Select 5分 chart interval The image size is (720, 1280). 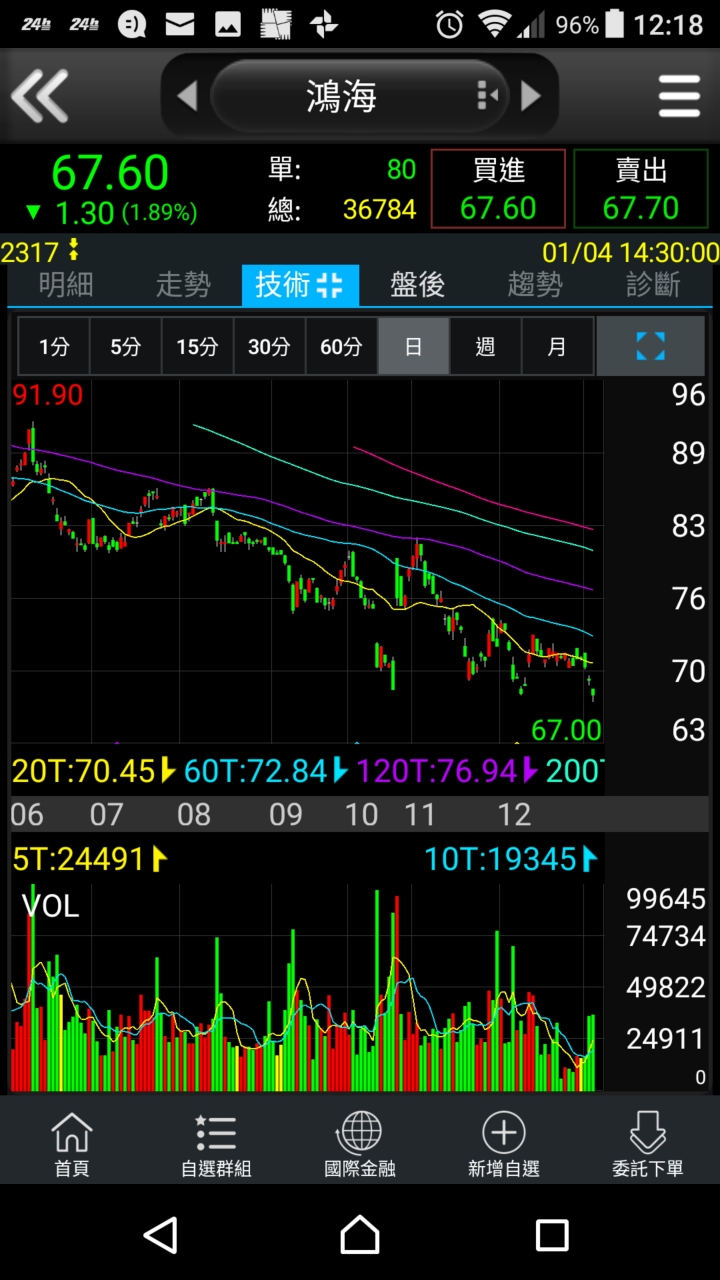(126, 347)
